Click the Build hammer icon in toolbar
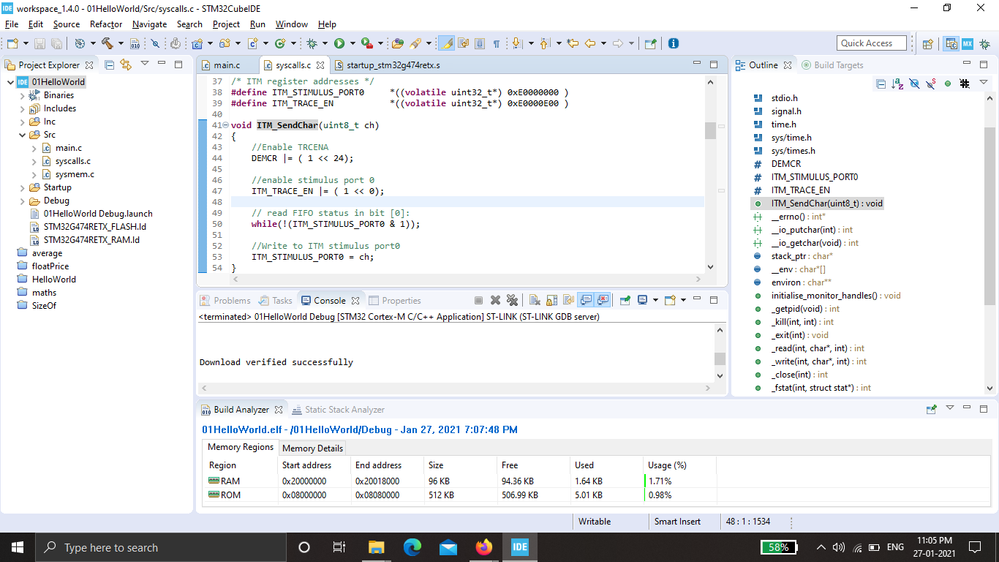Screen dimensions: 999x562 tap(106, 43)
